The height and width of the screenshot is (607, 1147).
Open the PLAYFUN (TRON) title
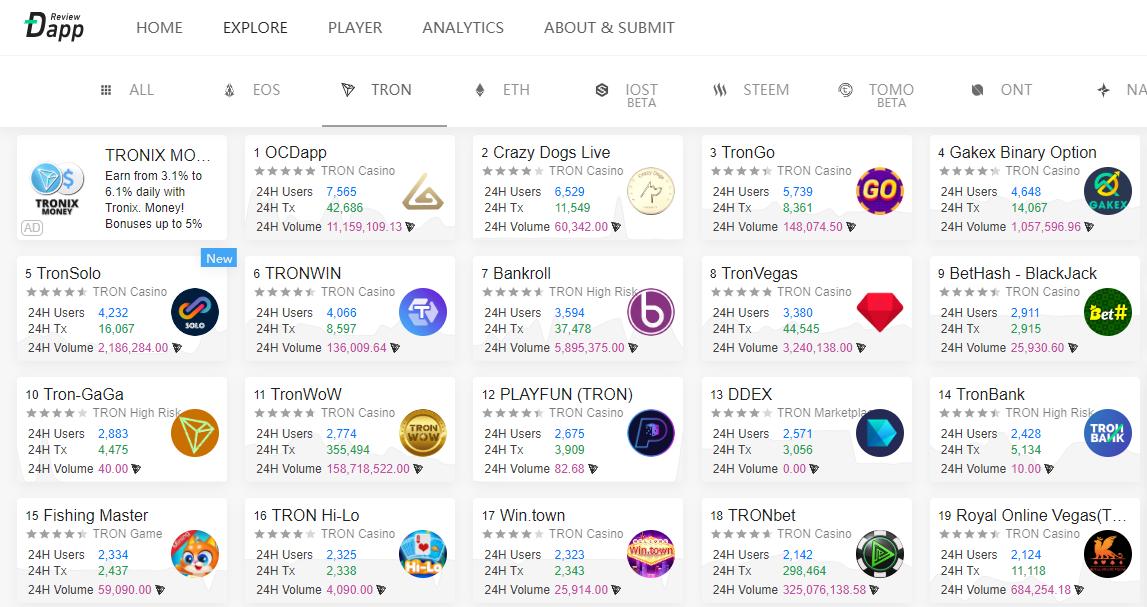click(x=566, y=394)
